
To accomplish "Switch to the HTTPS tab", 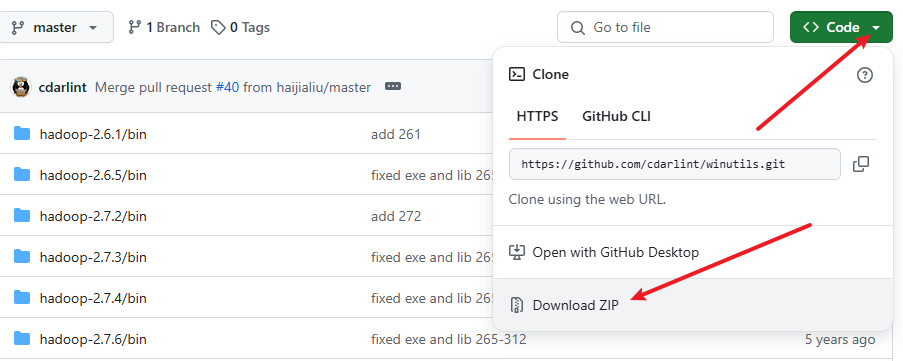I will pyautogui.click(x=537, y=116).
